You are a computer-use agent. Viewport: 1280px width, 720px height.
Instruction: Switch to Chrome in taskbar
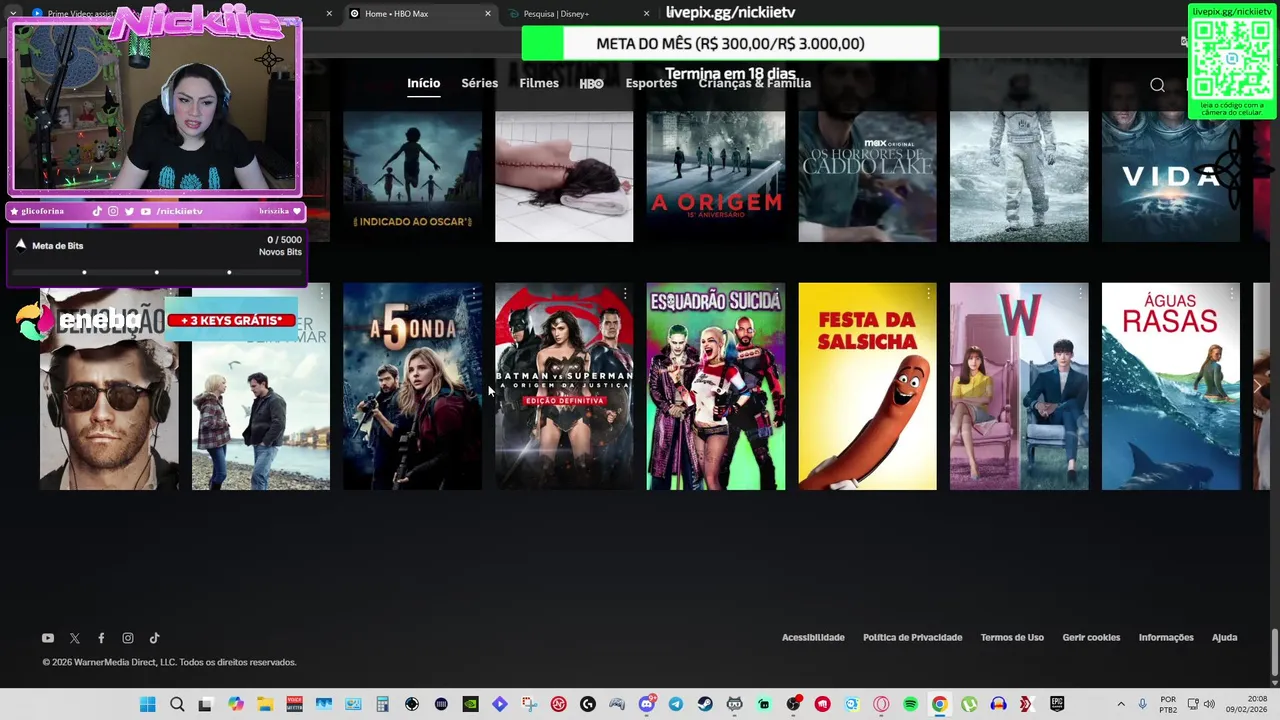click(939, 704)
